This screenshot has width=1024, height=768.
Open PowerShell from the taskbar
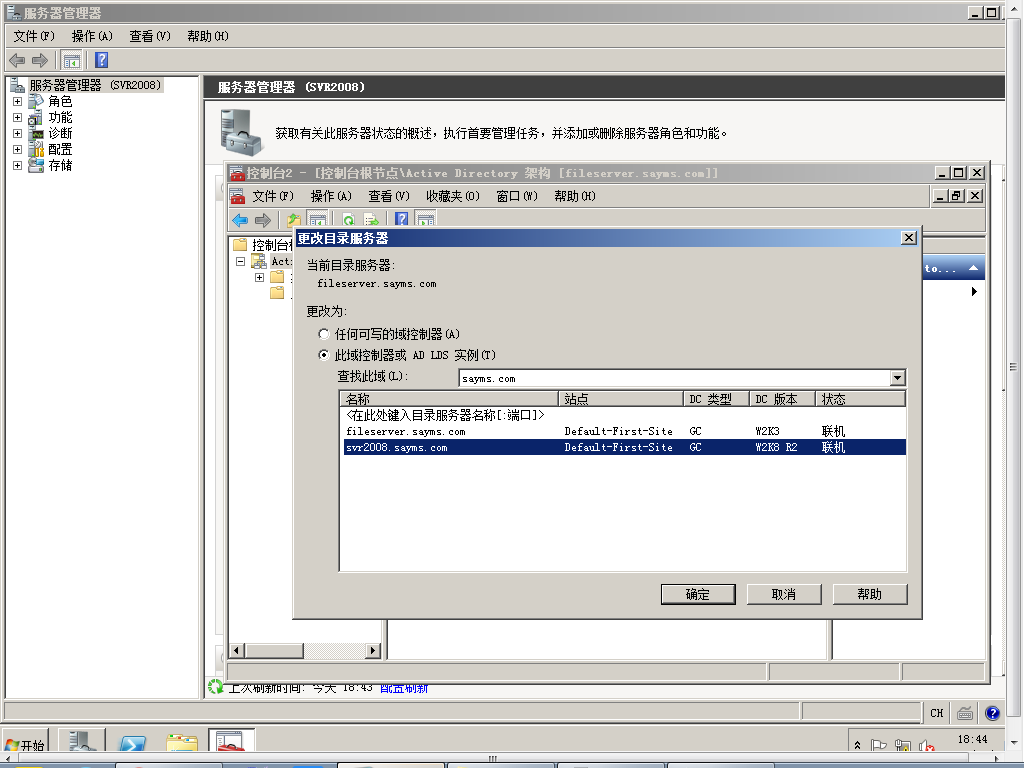132,744
